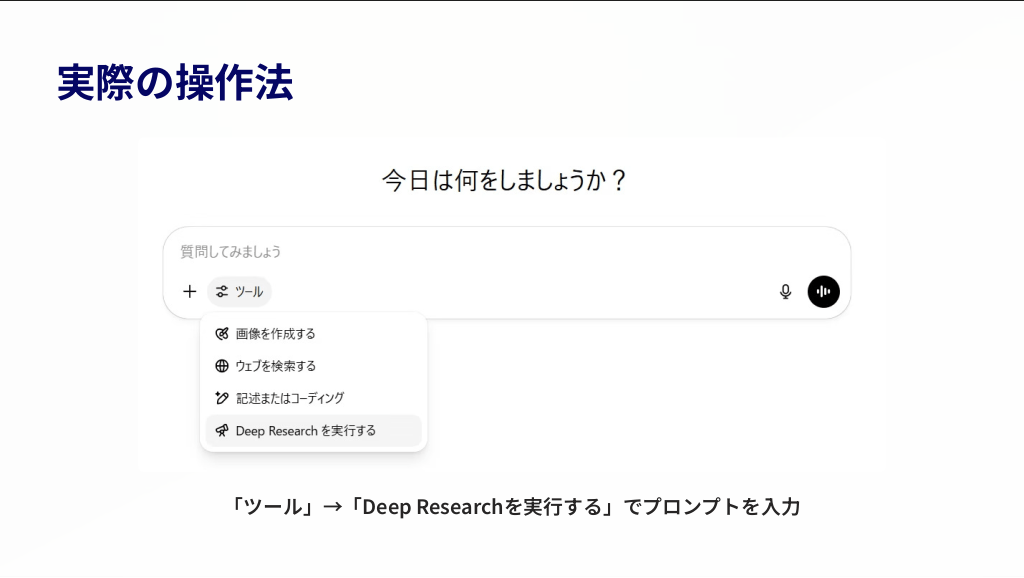1024x578 pixels.
Task: Click the 「ツール」 text in the bottom caption
Action: tap(272, 507)
